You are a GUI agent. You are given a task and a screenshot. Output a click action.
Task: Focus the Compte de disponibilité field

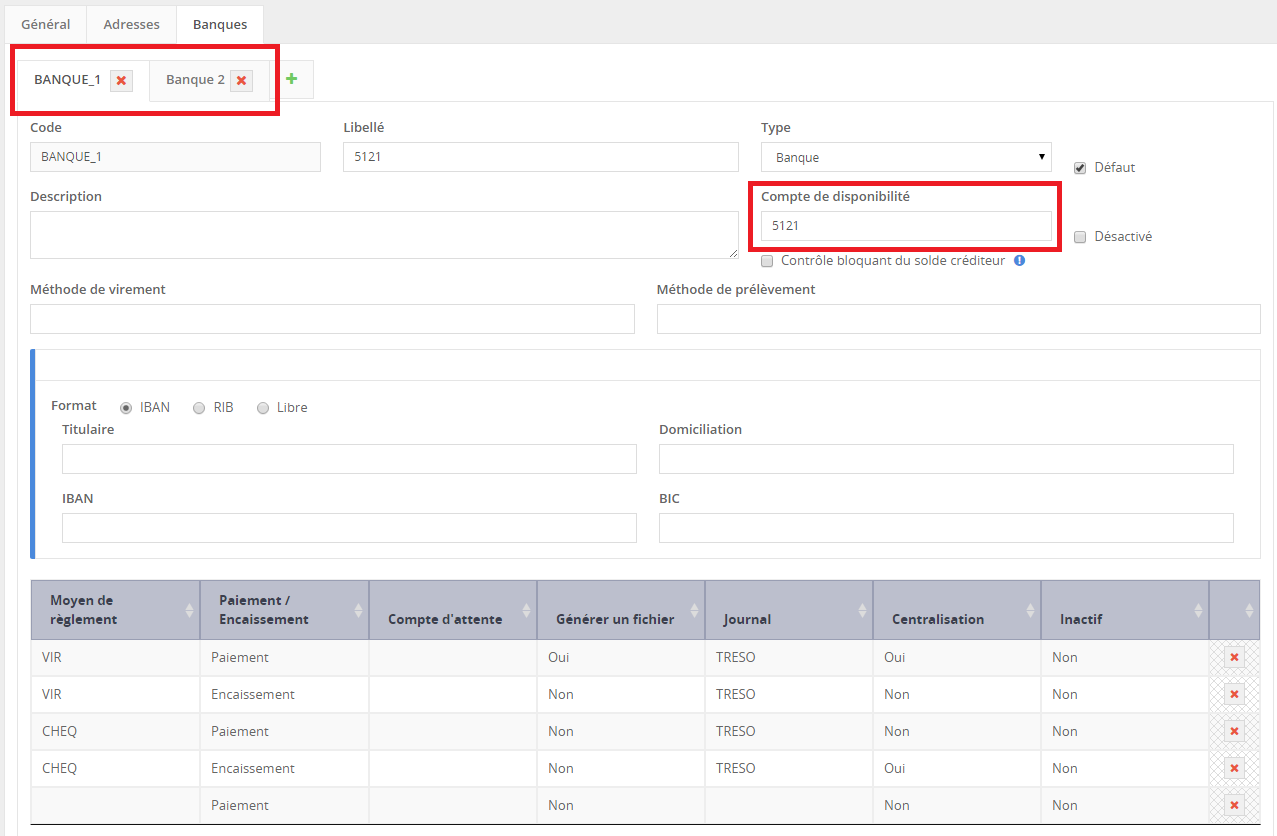coord(905,226)
